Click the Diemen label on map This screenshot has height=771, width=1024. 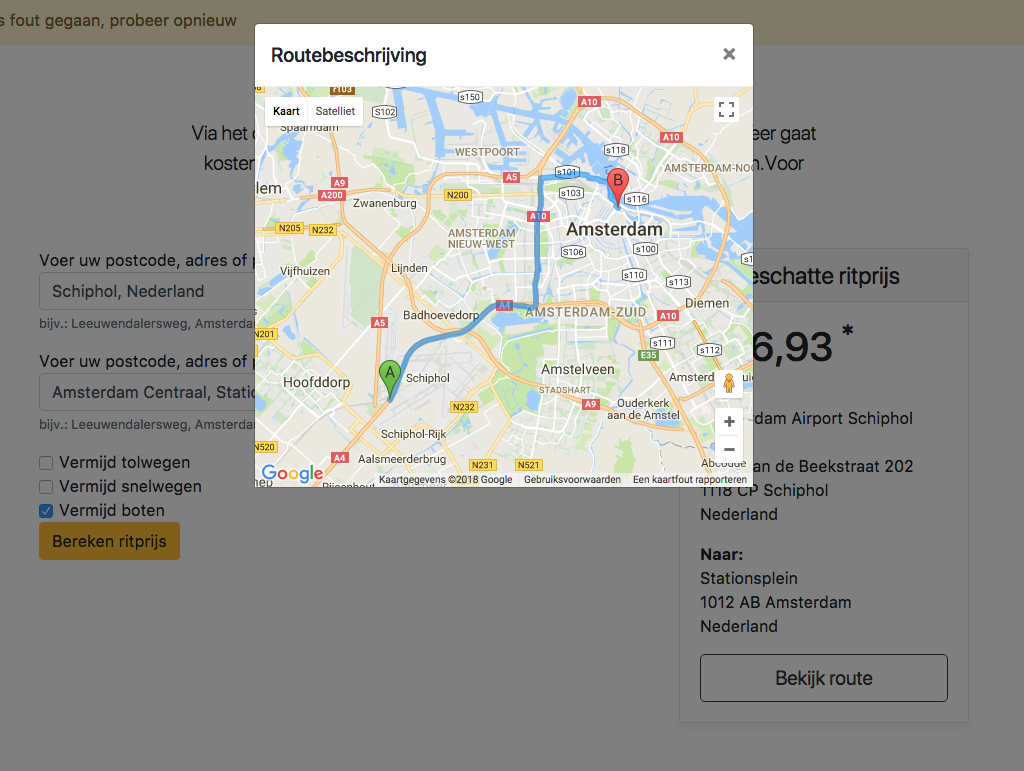pos(707,303)
